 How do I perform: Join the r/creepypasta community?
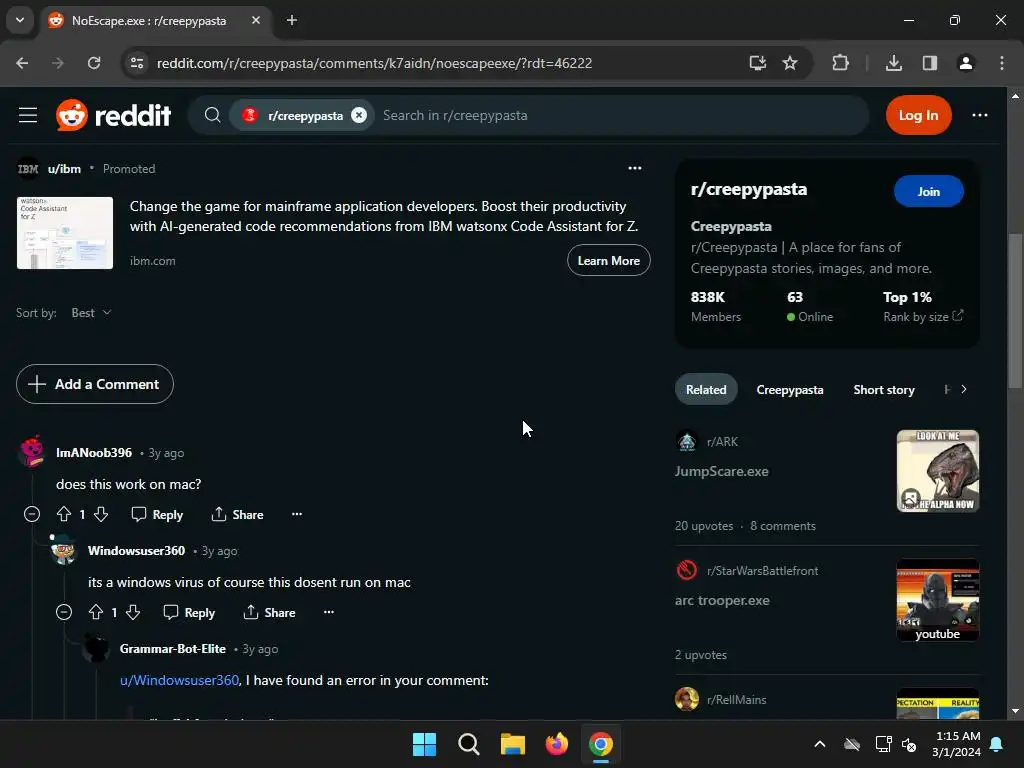pyautogui.click(x=928, y=191)
